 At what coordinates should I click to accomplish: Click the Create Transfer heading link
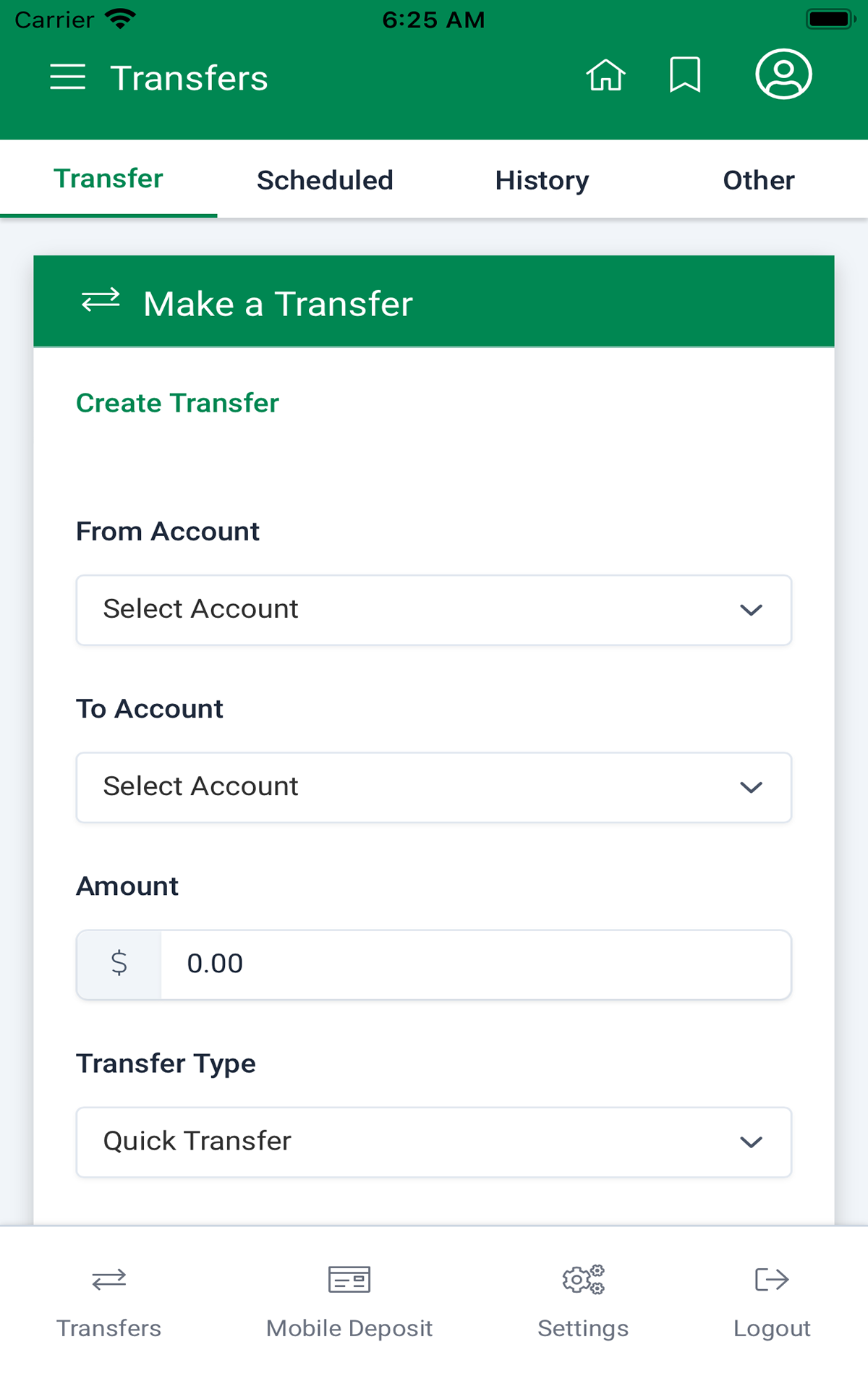177,403
